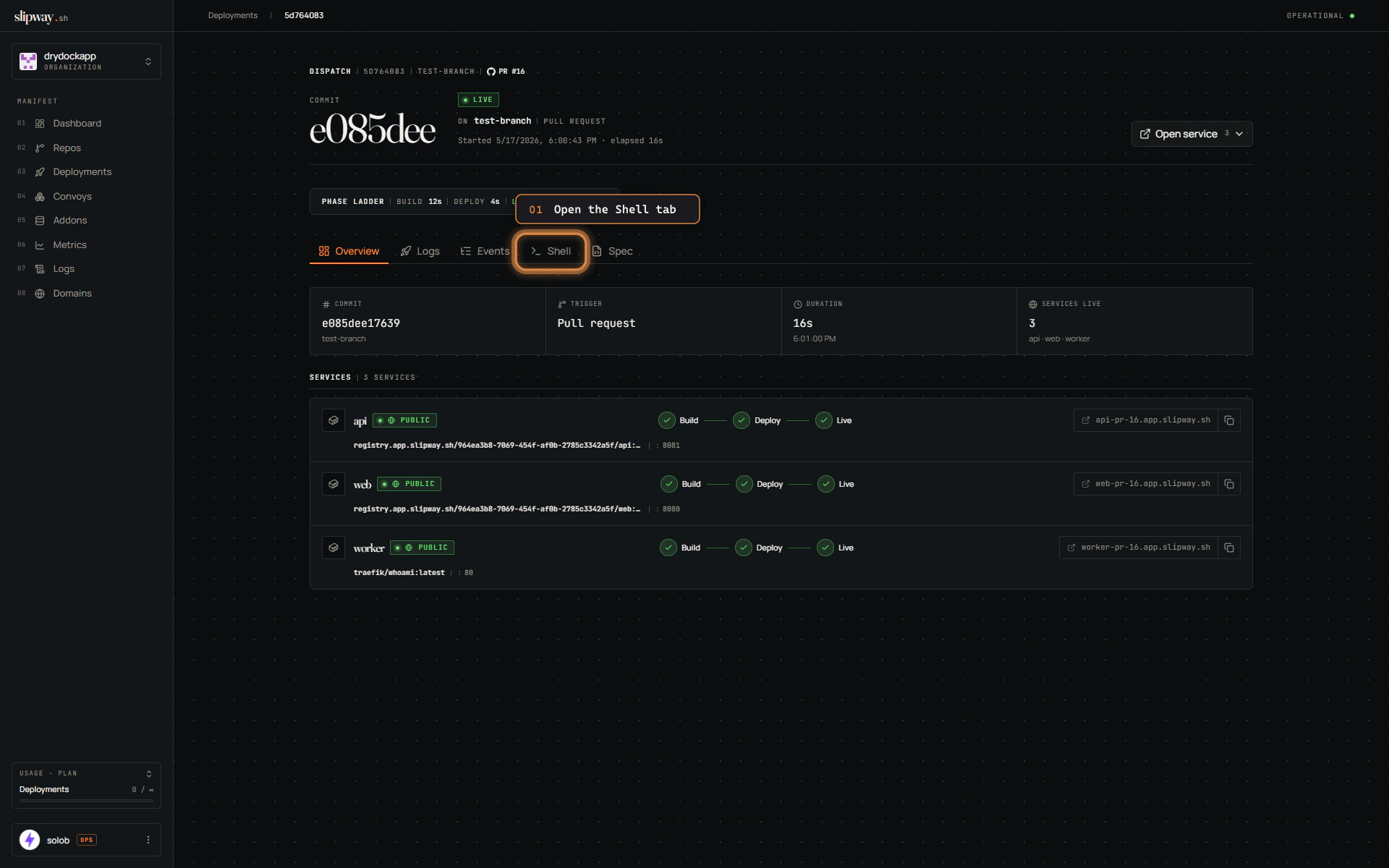Copy the worker service URL
1389x868 pixels.
pos(1229,548)
